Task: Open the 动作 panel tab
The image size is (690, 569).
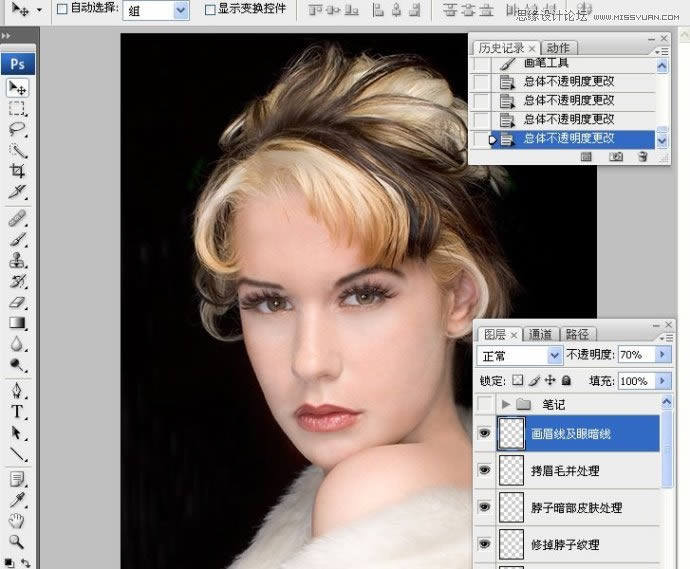Action: [x=558, y=47]
